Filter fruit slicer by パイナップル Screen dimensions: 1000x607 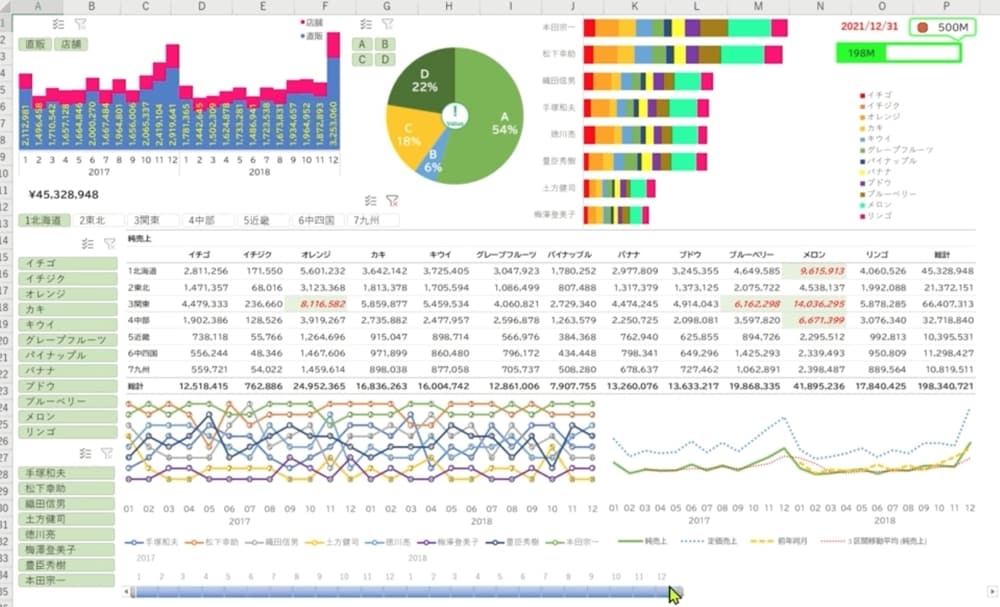click(68, 355)
